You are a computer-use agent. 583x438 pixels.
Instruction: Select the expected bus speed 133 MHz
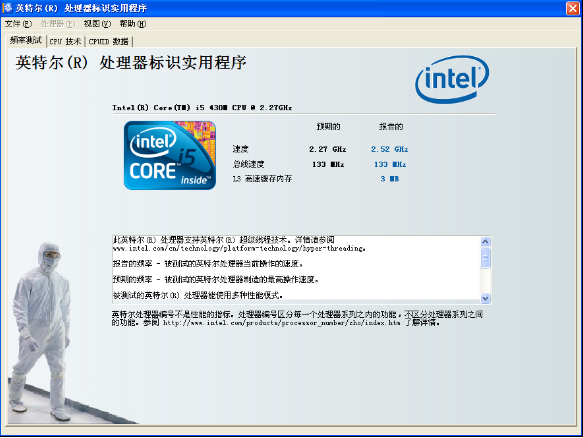(328, 164)
